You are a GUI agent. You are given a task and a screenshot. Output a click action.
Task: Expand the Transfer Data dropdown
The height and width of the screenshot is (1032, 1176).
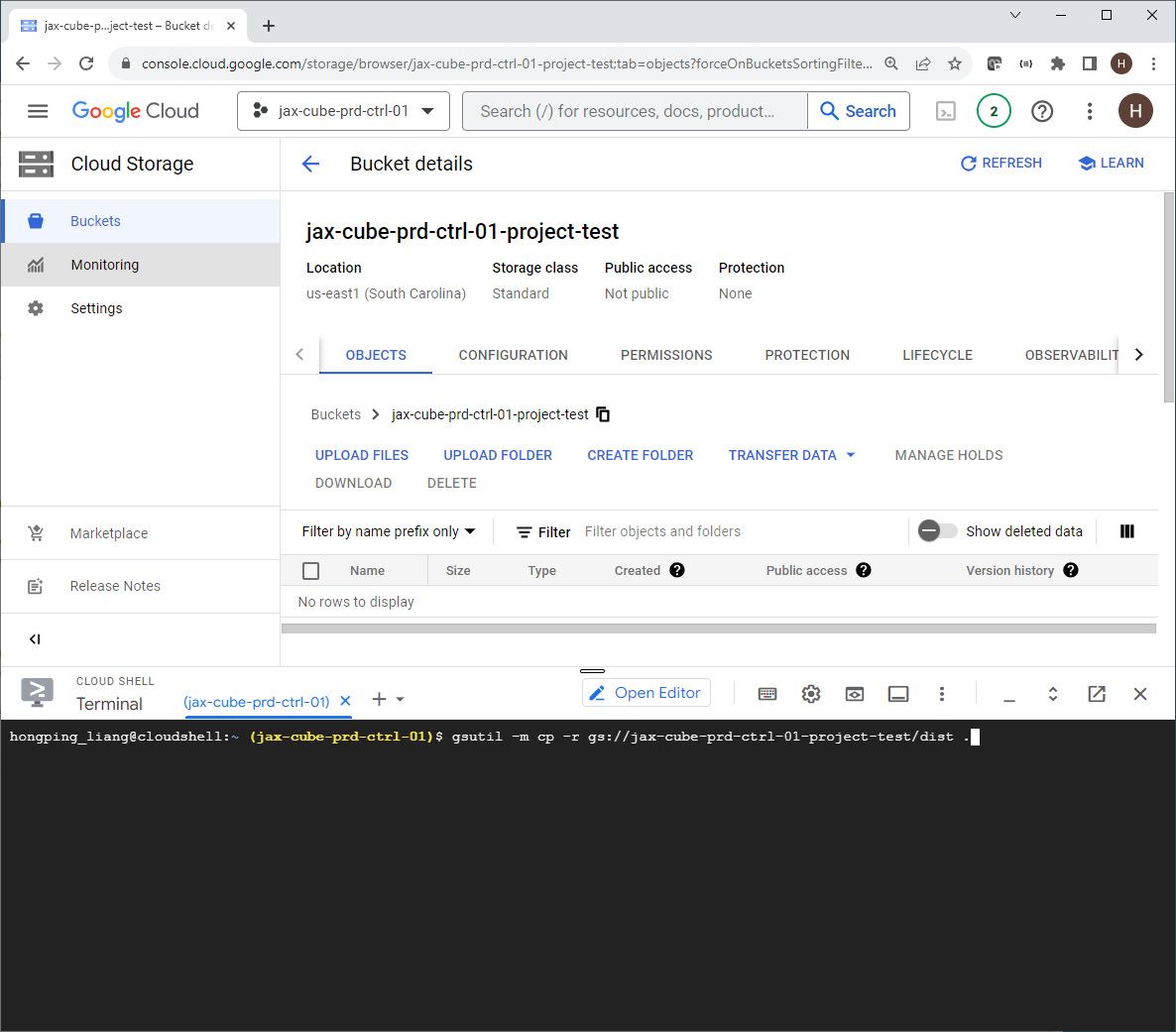pos(791,455)
